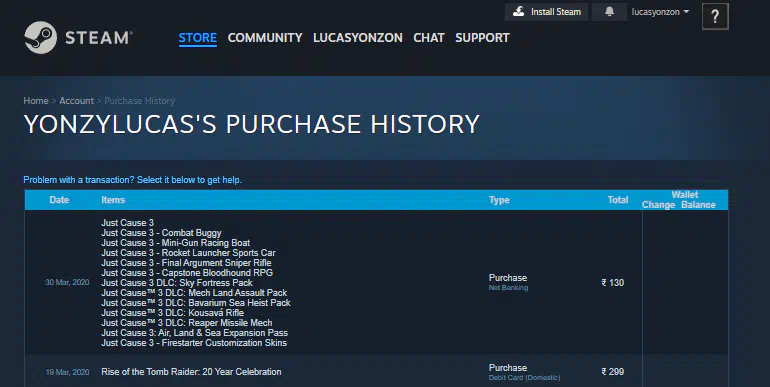The width and height of the screenshot is (770, 387).
Task: Open the CHAT tab
Action: tap(429, 38)
